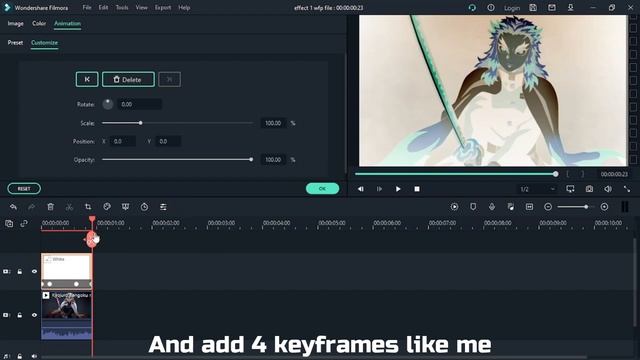
Task: Open the Tools menu
Action: 122,7
